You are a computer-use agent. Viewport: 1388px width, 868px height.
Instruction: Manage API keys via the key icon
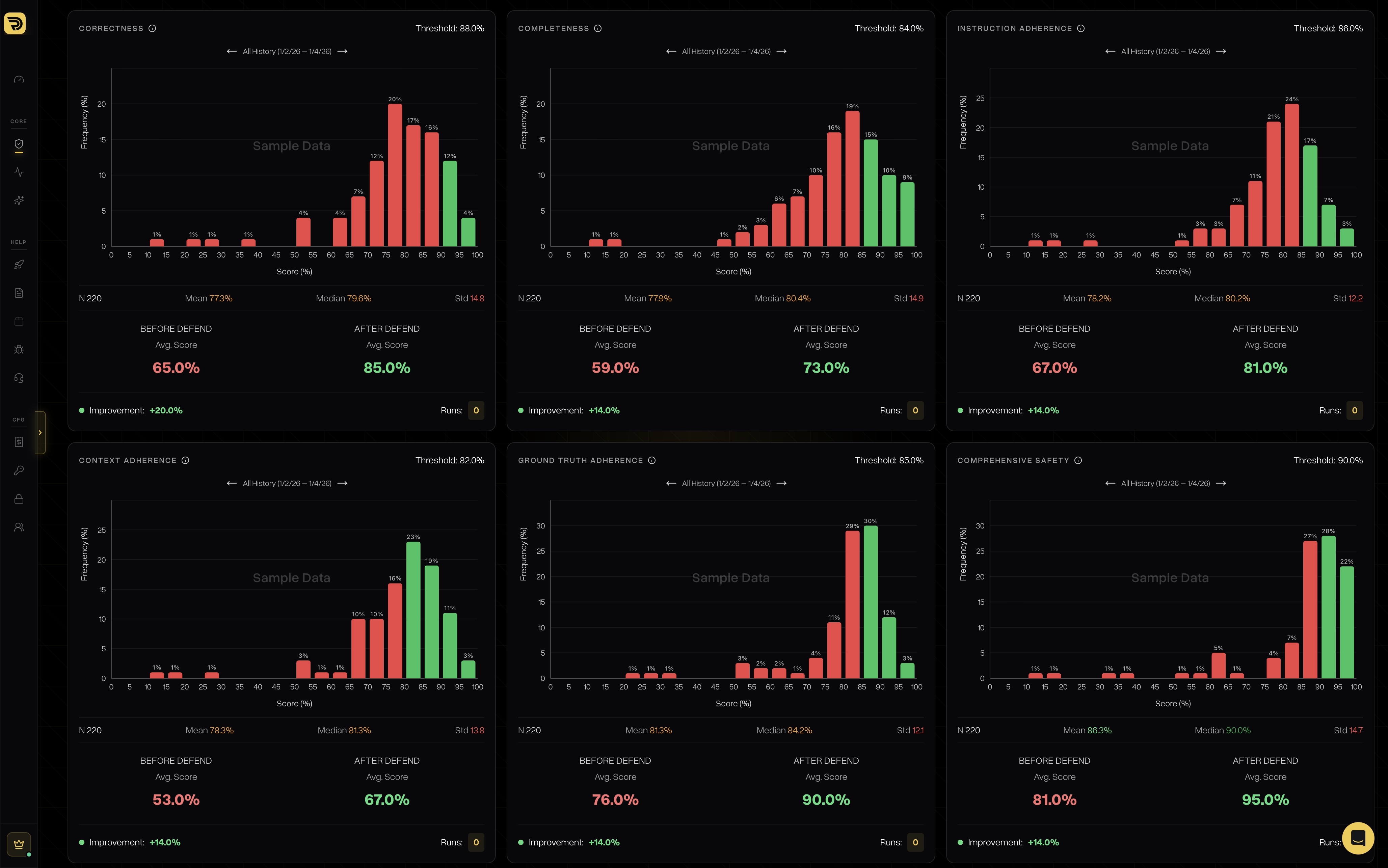coord(18,470)
